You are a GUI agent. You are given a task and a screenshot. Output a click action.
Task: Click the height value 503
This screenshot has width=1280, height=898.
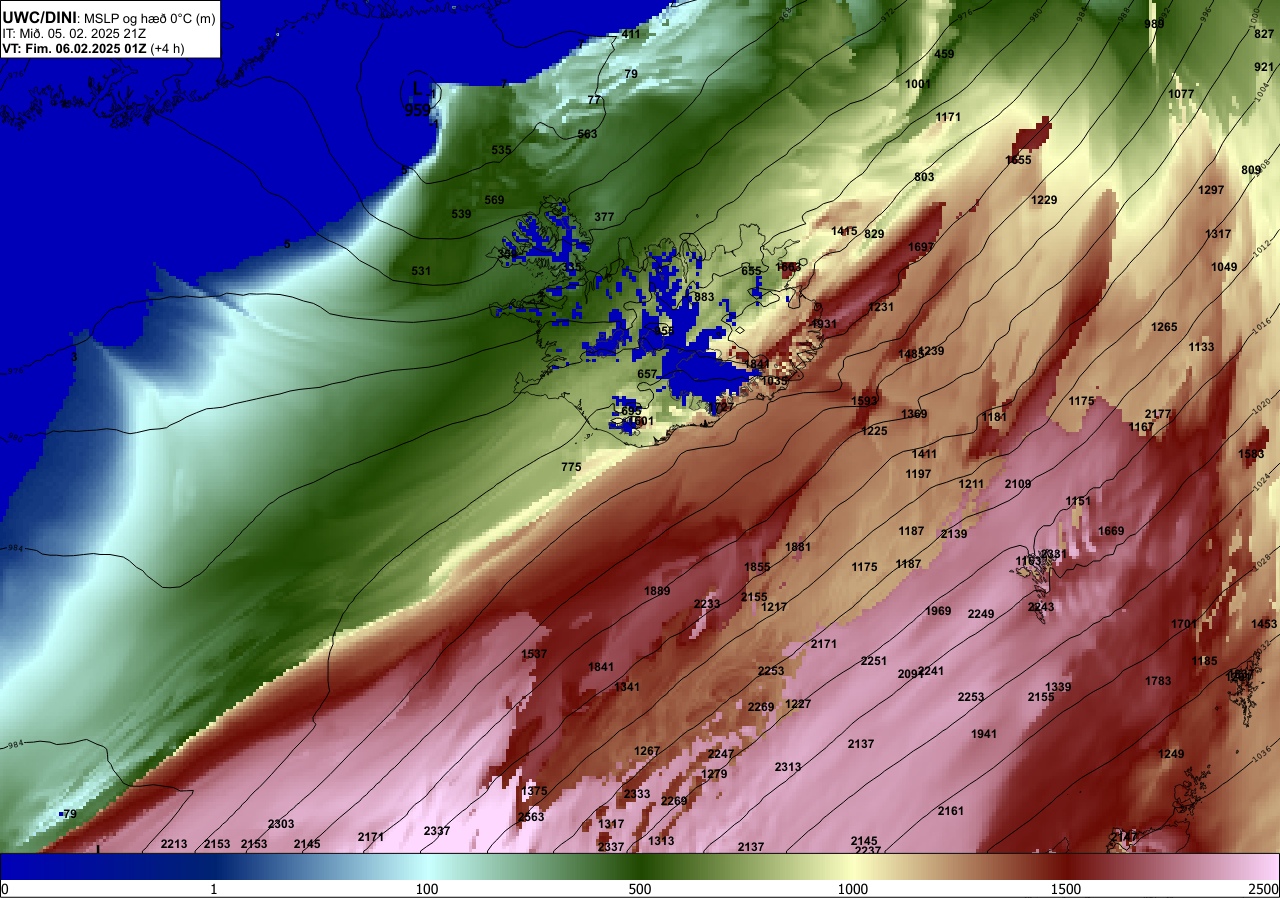[587, 134]
